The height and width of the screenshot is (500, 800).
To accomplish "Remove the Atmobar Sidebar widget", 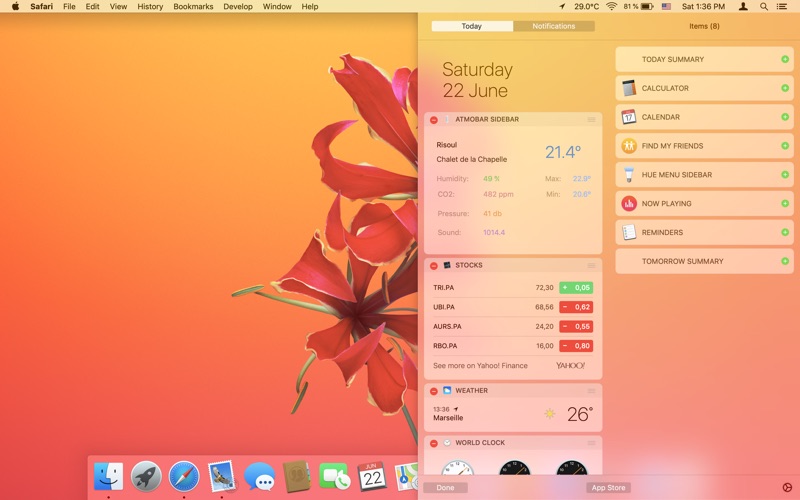I will (x=434, y=120).
